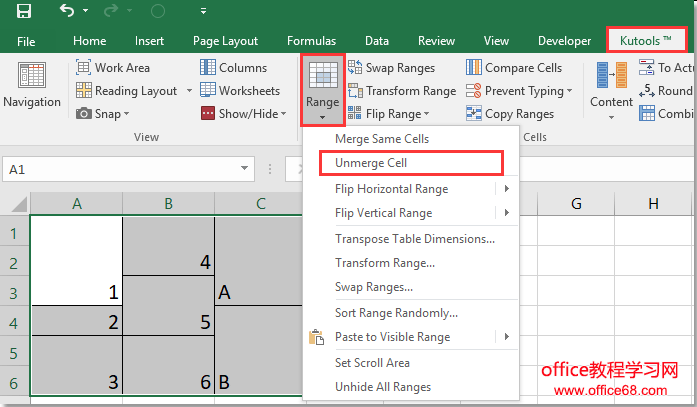
Task: Select Unmerge Cell from the menu
Action: point(371,163)
